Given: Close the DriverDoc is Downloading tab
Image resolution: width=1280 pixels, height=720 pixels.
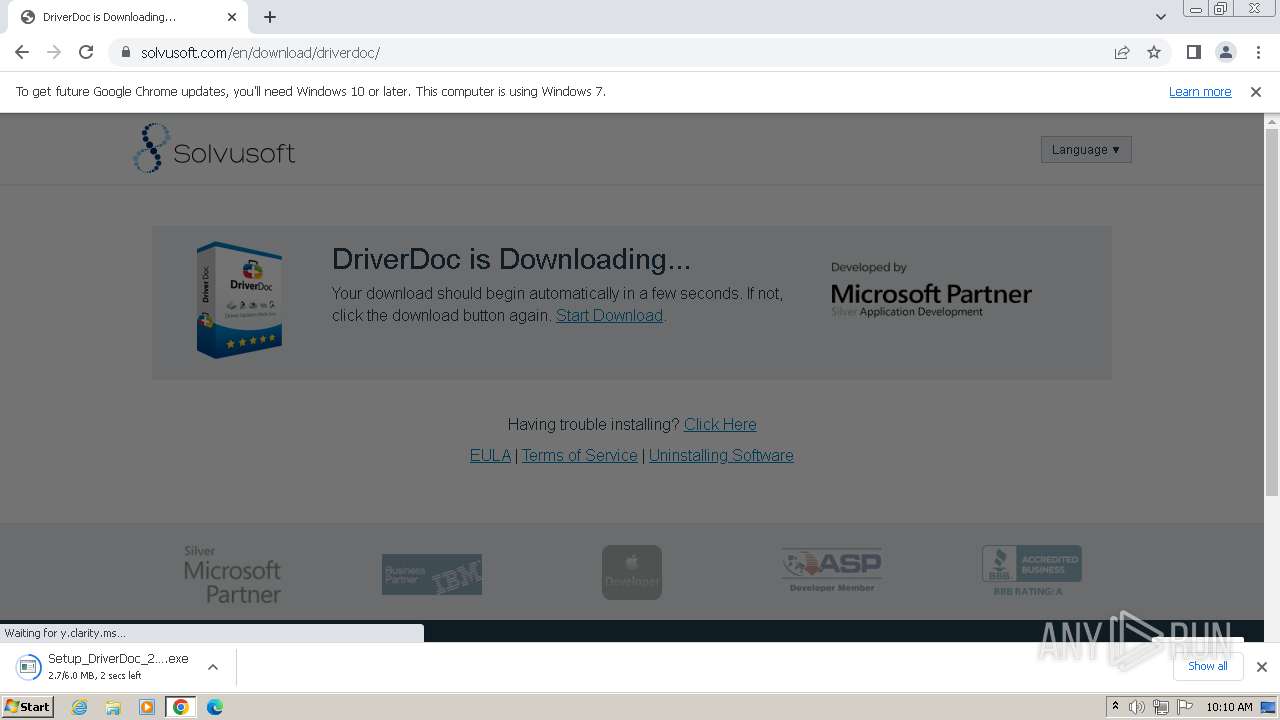Looking at the screenshot, I should [232, 17].
